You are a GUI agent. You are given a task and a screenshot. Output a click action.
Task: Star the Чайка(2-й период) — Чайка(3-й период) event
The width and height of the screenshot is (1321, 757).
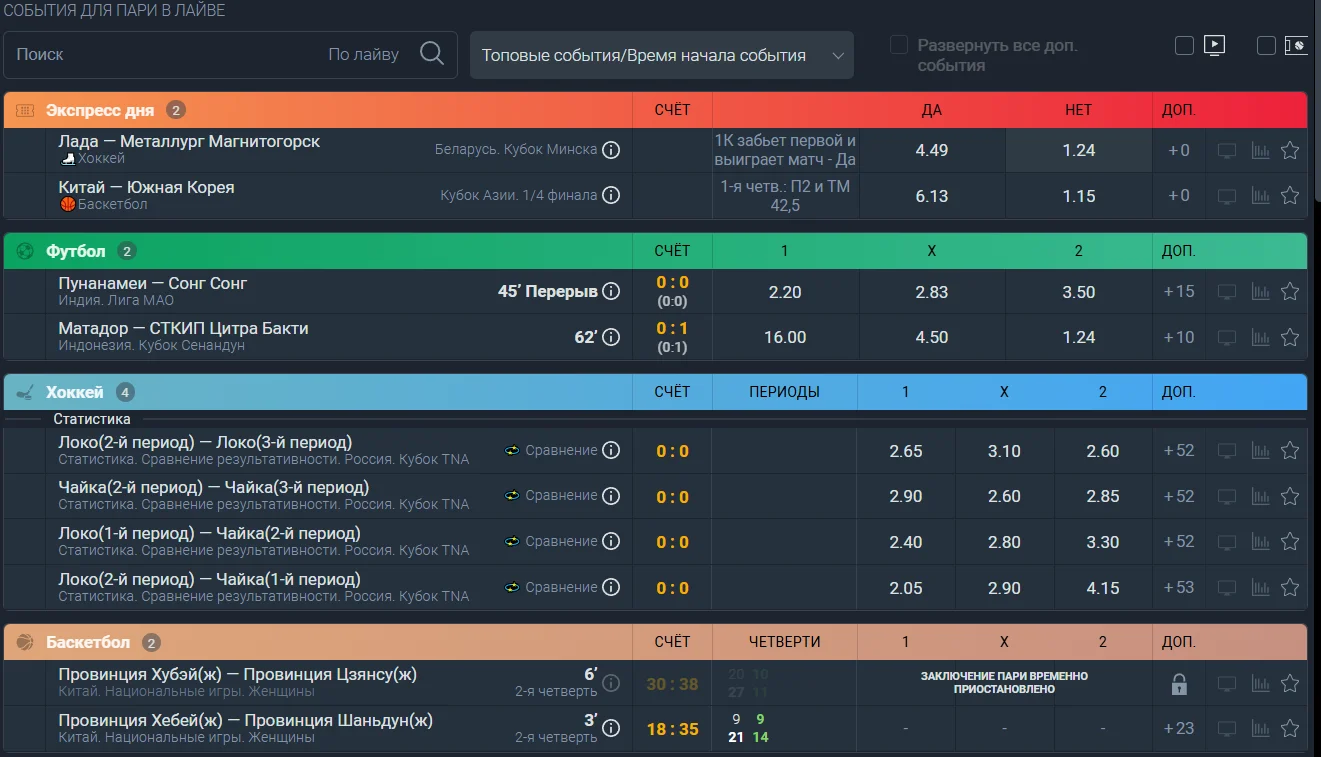(1290, 496)
